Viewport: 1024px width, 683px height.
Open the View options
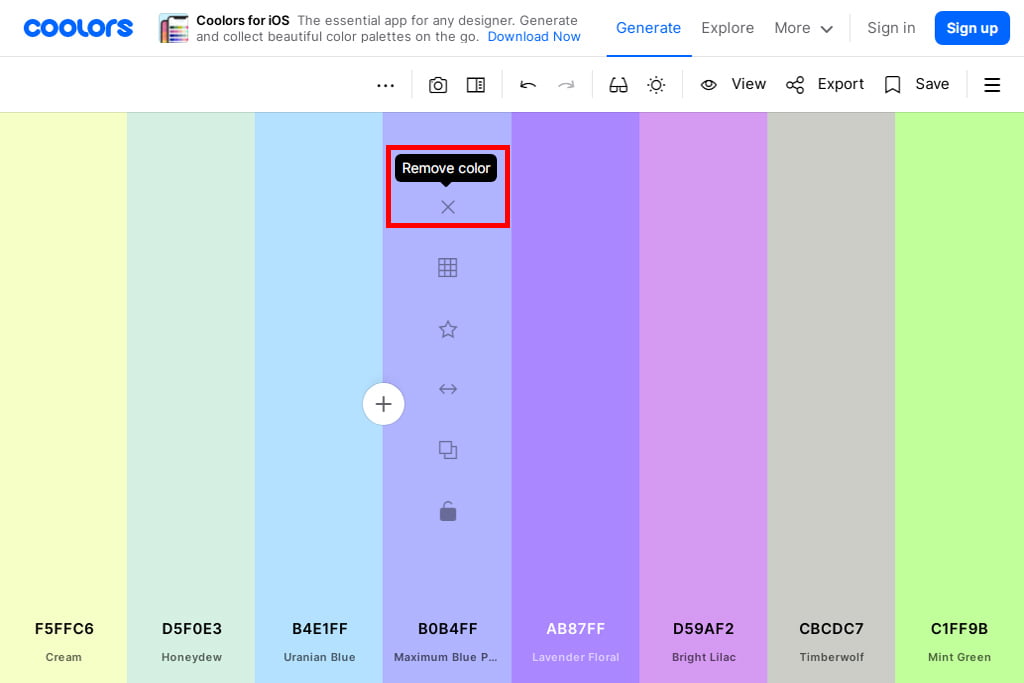click(733, 84)
